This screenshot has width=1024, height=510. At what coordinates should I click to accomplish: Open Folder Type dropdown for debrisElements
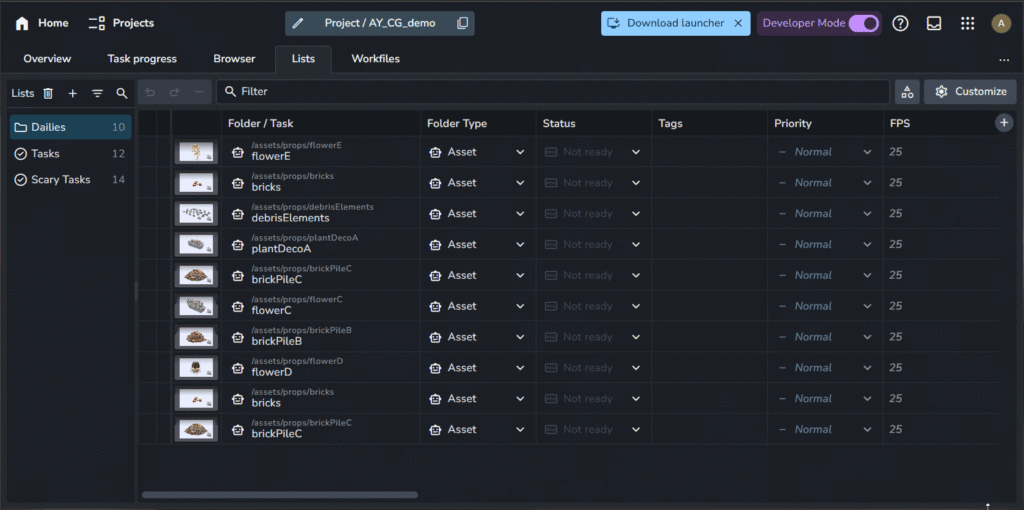[x=477, y=214]
